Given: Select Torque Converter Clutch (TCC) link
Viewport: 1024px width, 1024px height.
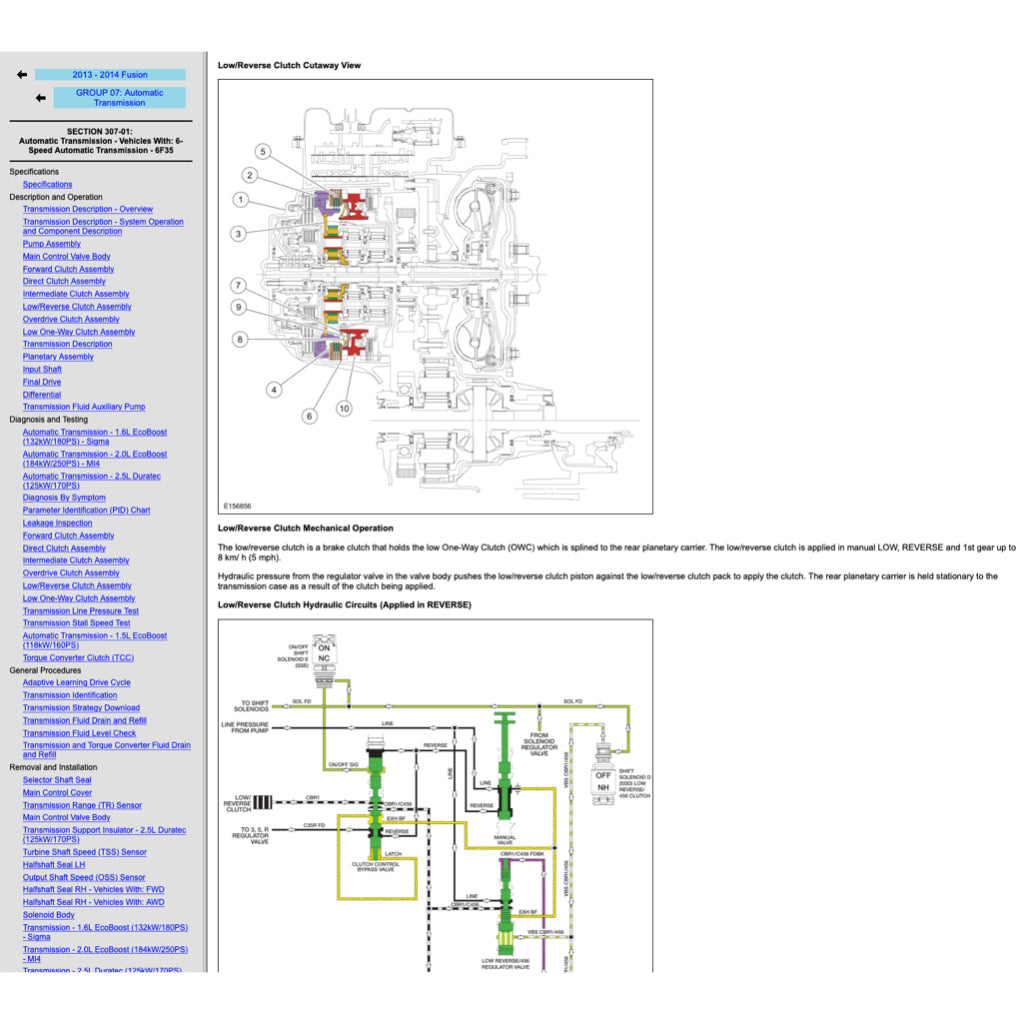Looking at the screenshot, I should click(78, 658).
